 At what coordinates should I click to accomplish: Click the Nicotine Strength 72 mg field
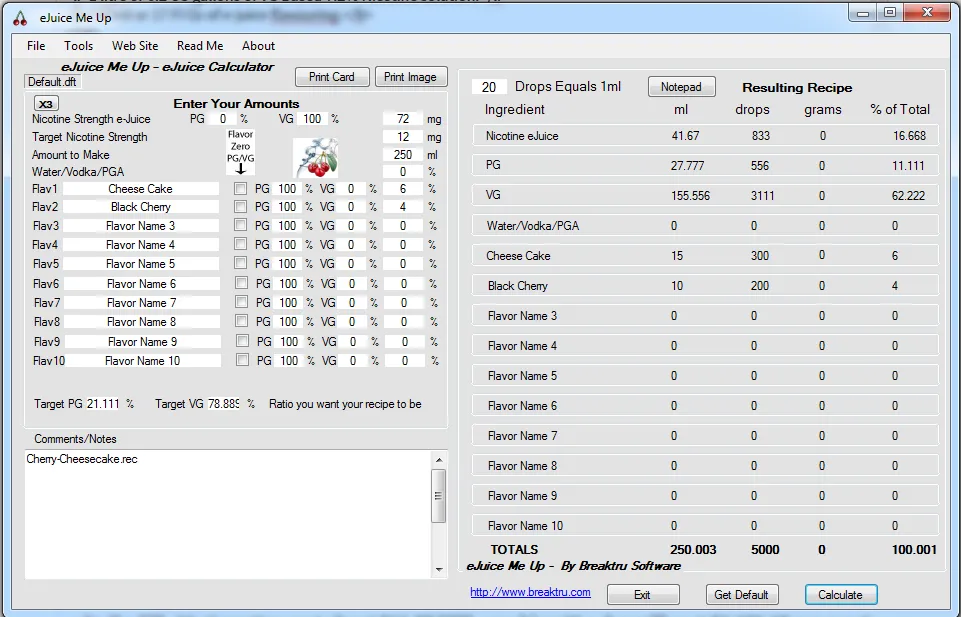pyautogui.click(x=403, y=119)
